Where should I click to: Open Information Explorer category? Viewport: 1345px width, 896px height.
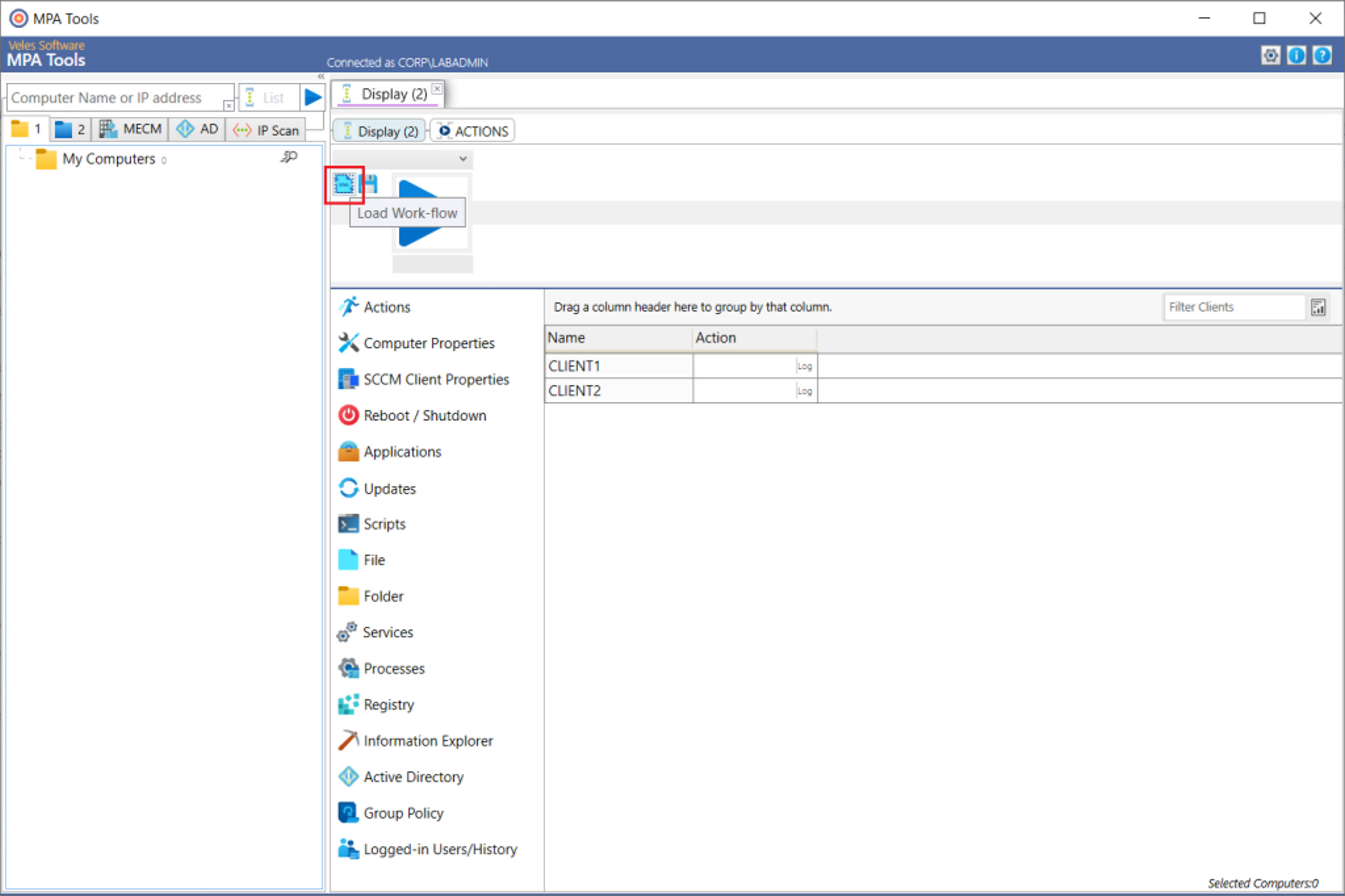[x=415, y=740]
